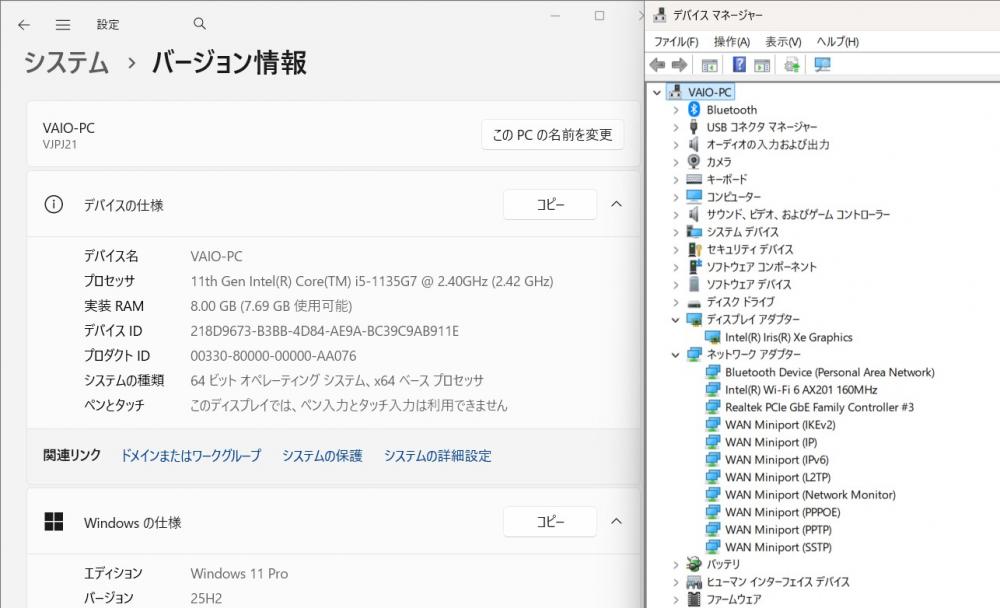Open the Settings hamburger navigation menu

click(62, 25)
